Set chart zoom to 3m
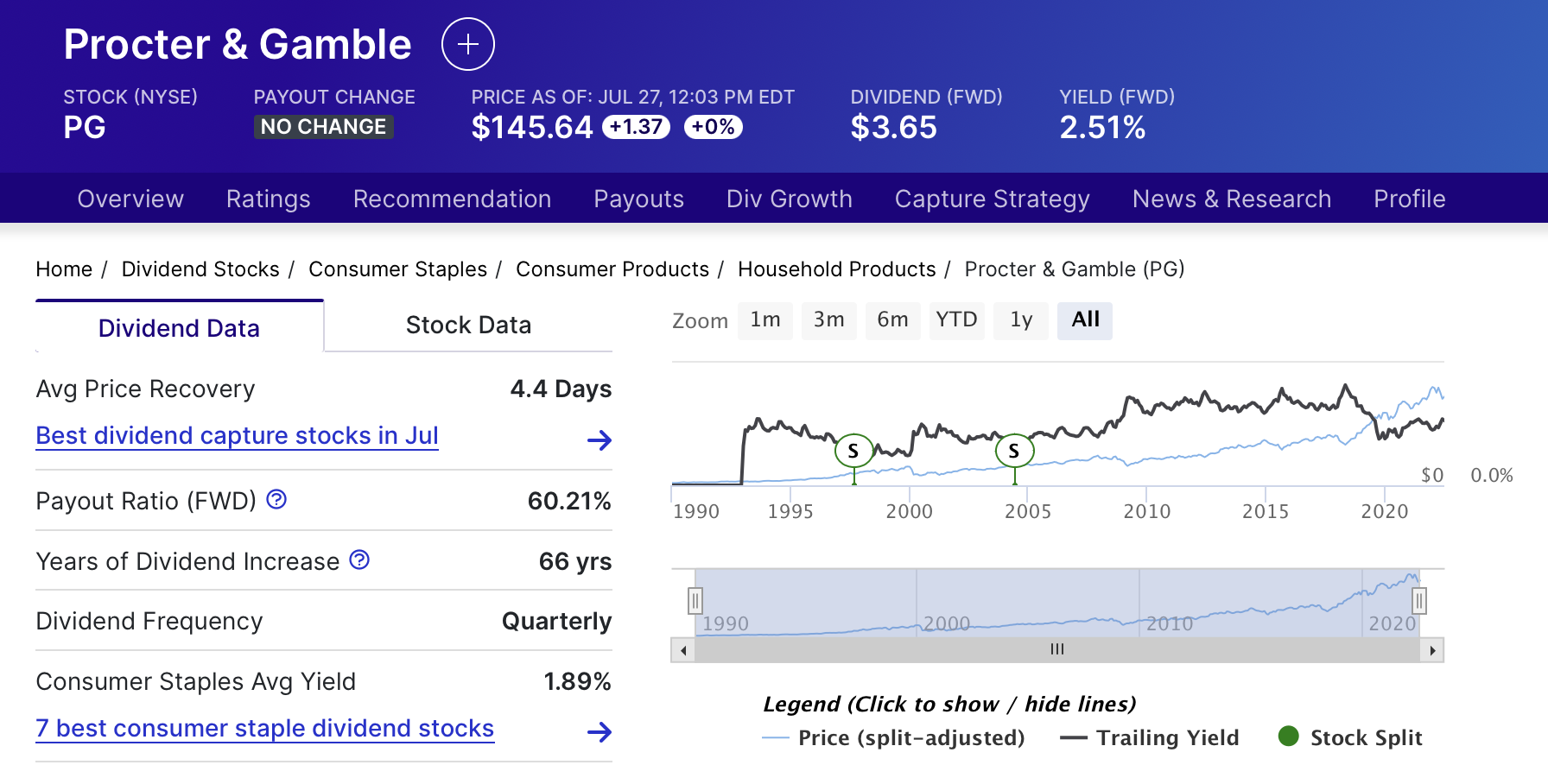This screenshot has height=784, width=1548. (x=829, y=320)
